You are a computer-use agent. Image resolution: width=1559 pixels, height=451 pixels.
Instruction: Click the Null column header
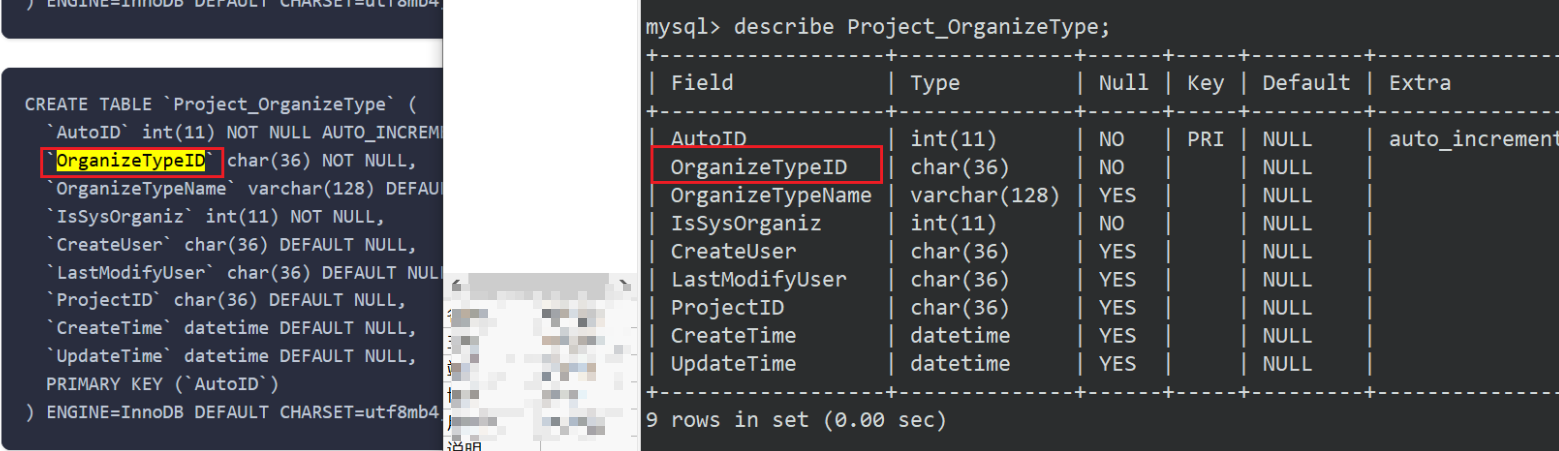(x=1123, y=83)
